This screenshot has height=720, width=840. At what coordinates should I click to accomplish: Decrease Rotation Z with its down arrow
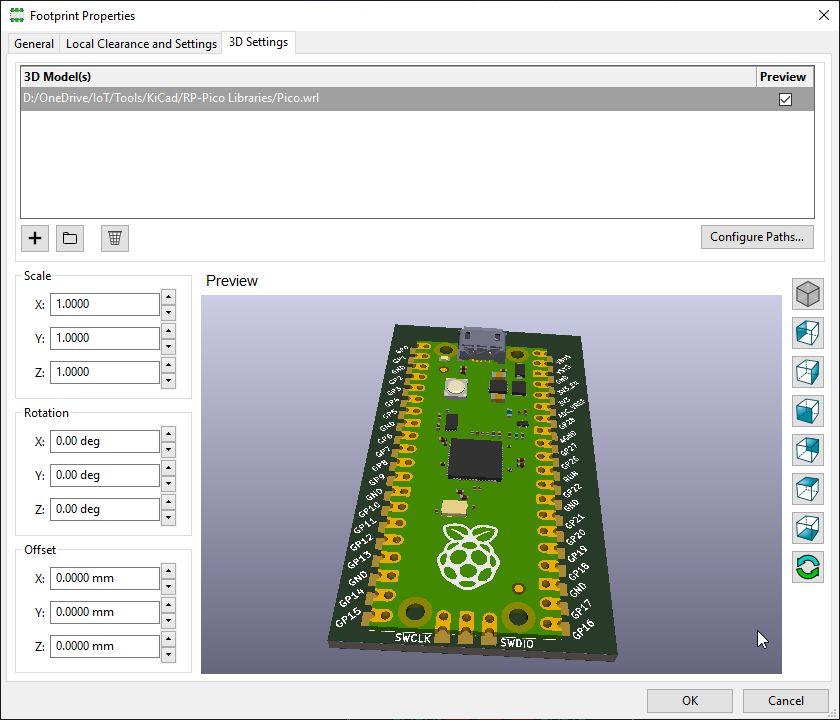(168, 515)
